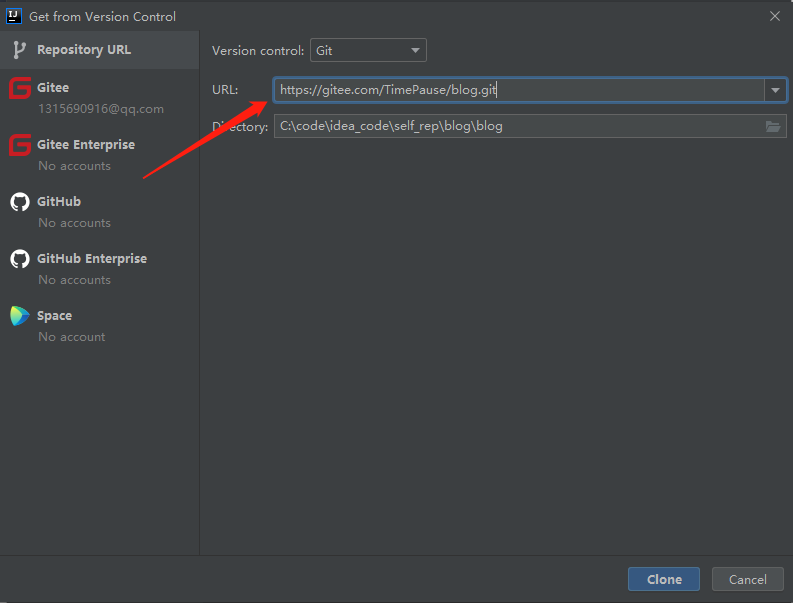Close the Get from Version Control dialog
The height and width of the screenshot is (603, 793).
pos(774,16)
